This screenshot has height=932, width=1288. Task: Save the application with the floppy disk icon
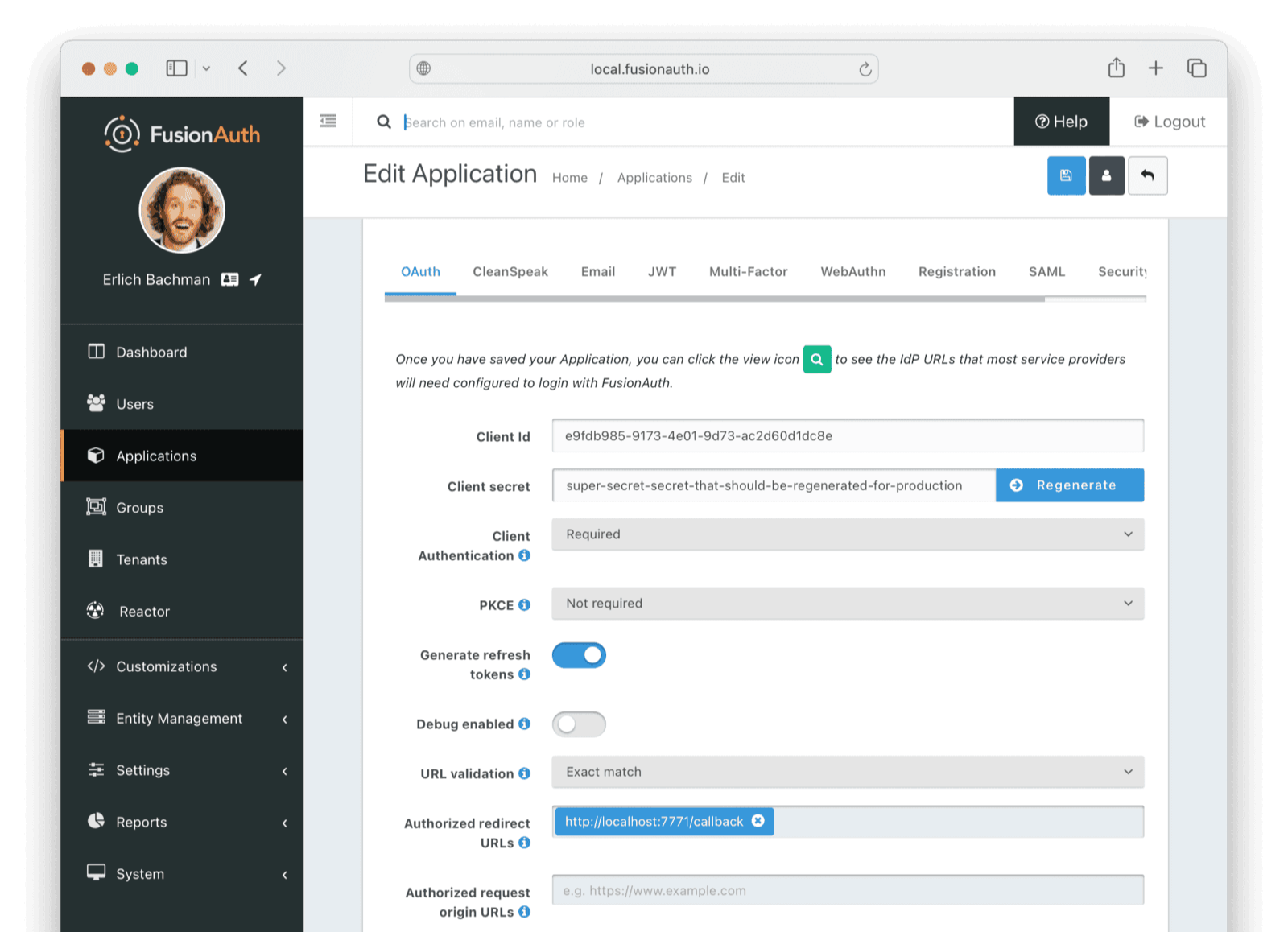[1066, 175]
